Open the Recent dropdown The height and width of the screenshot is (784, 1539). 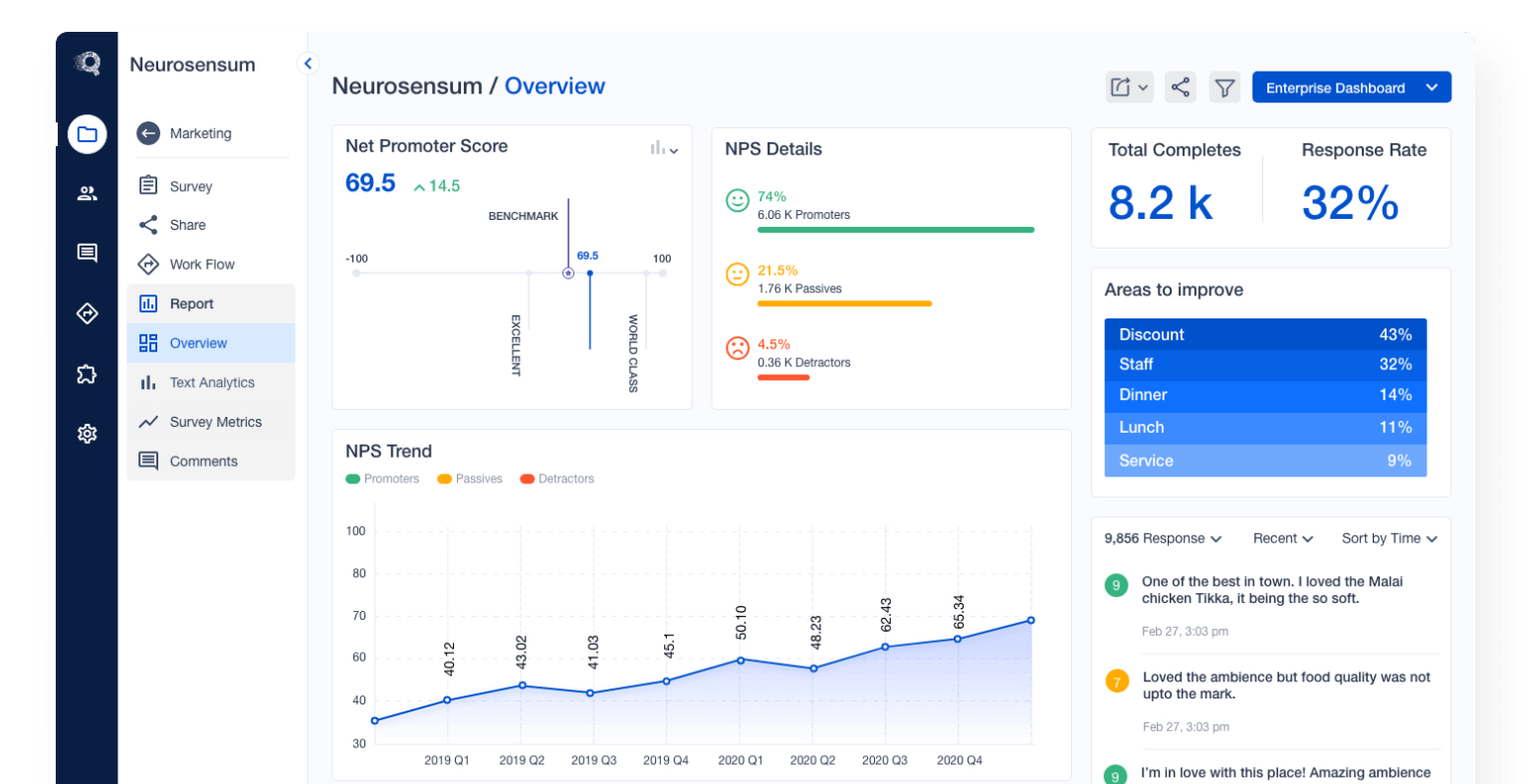tap(1283, 538)
